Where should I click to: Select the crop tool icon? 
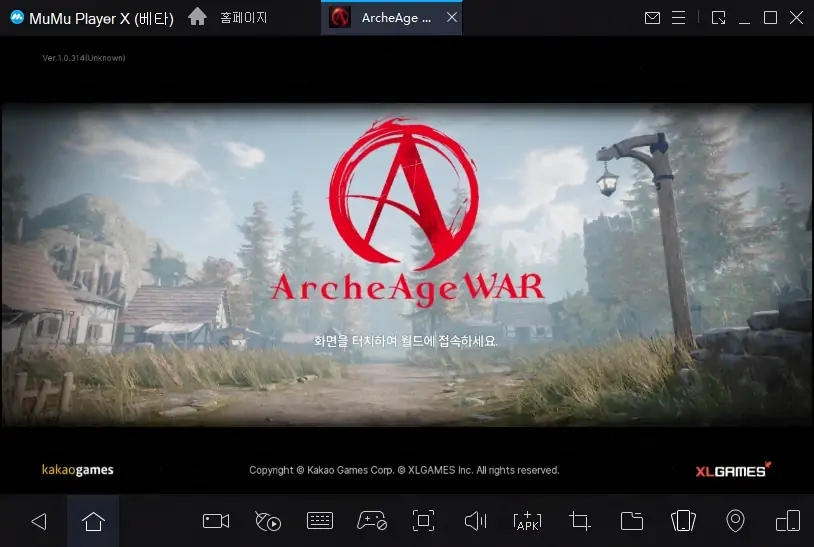tap(579, 521)
